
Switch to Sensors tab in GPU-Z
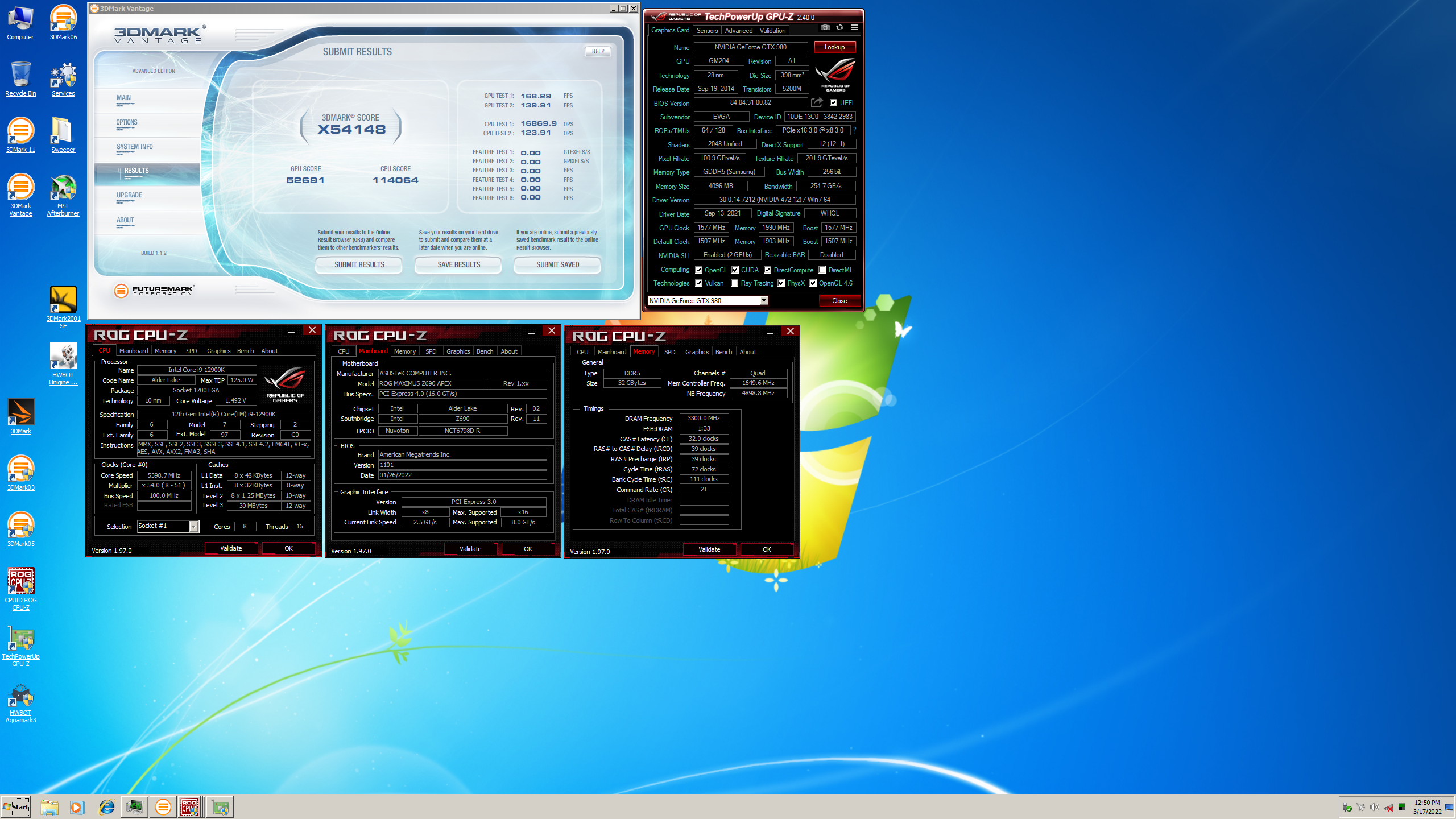tap(707, 31)
